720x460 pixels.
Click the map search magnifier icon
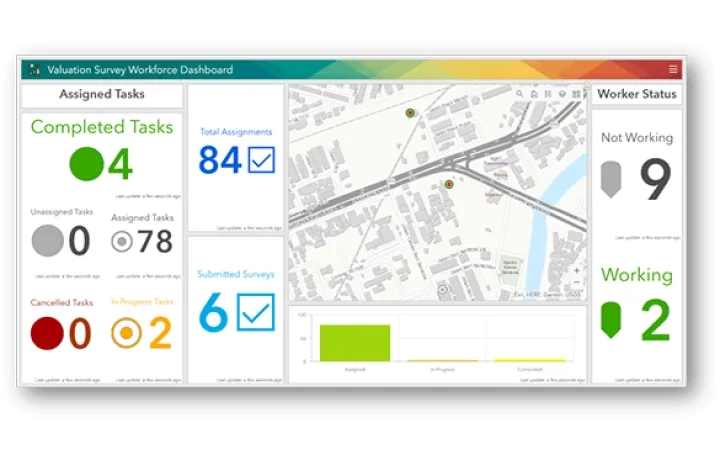pyautogui.click(x=519, y=94)
